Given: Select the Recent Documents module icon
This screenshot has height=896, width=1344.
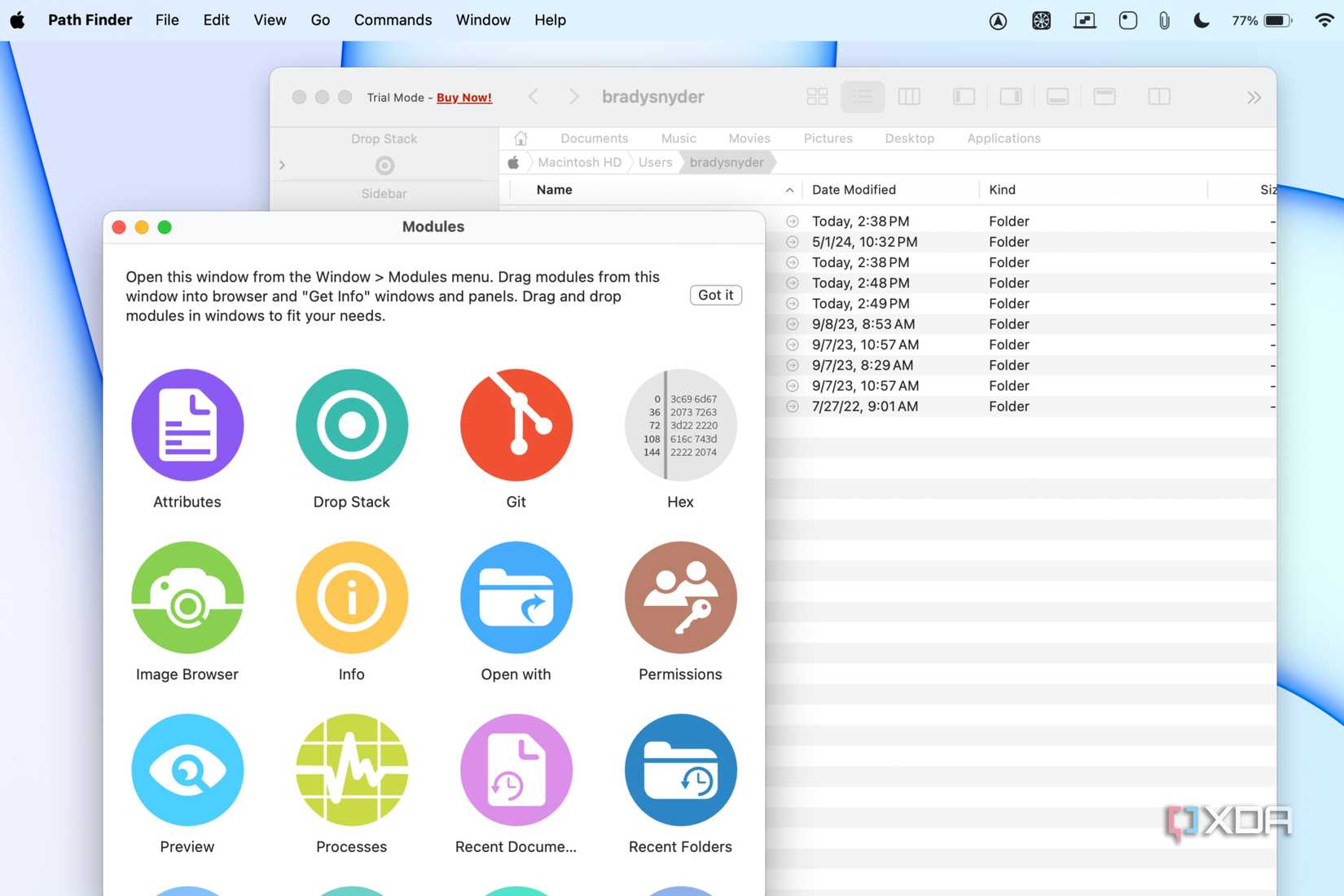Looking at the screenshot, I should coord(516,771).
